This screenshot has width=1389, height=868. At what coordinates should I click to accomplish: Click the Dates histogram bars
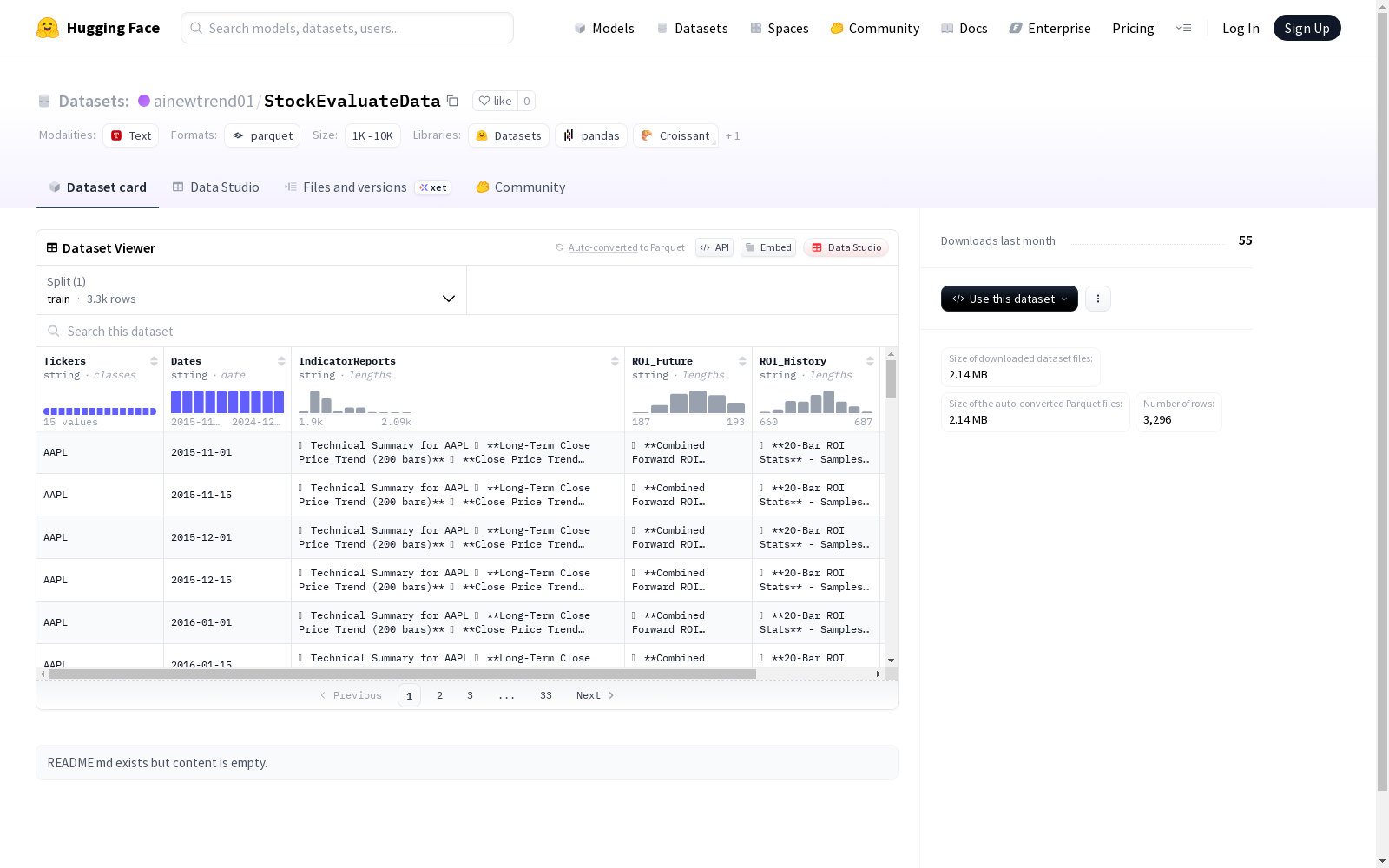coord(227,402)
